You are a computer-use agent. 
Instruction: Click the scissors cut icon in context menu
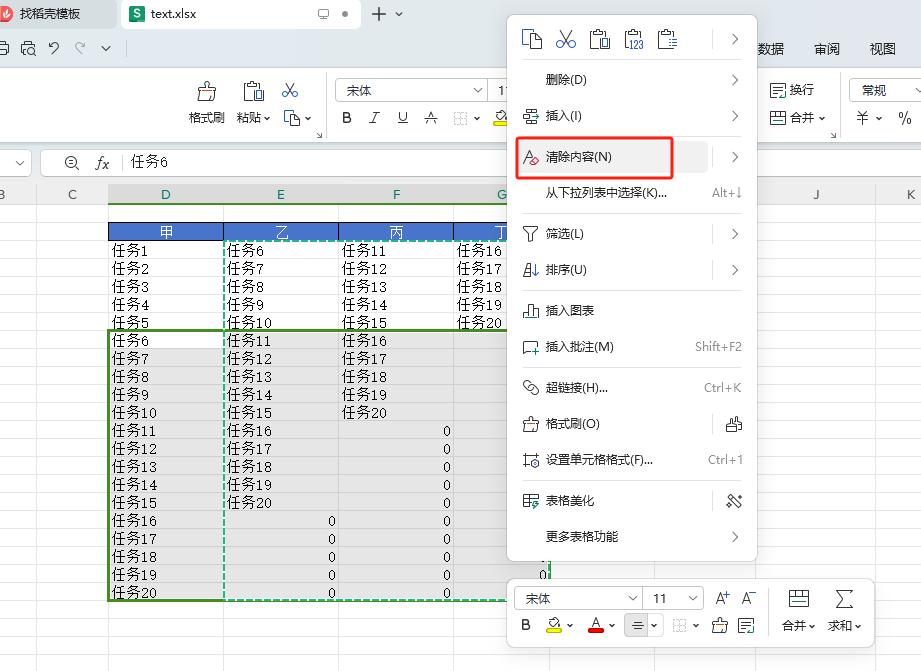pyautogui.click(x=566, y=39)
